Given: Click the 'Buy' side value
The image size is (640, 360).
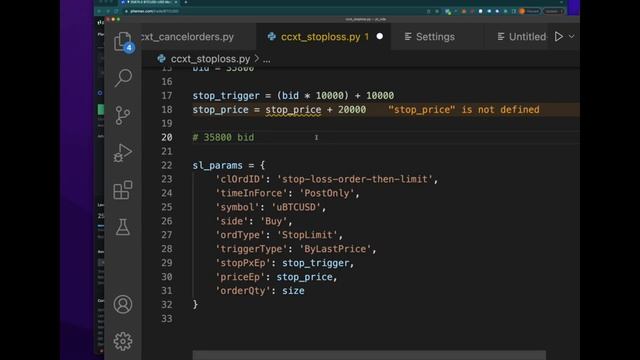Looking at the screenshot, I should pyautogui.click(x=273, y=221).
